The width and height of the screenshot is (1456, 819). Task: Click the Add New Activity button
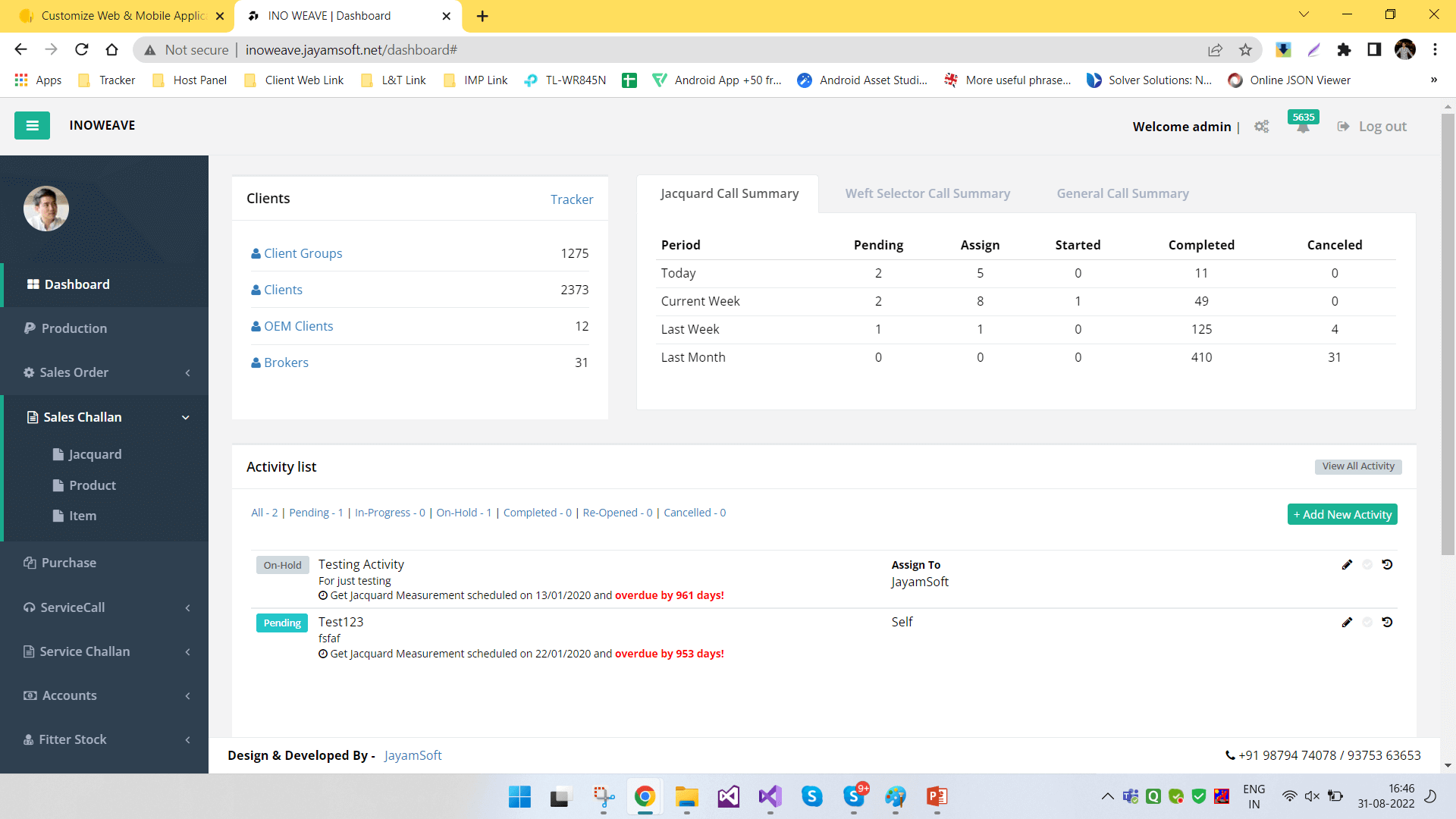pyautogui.click(x=1342, y=514)
